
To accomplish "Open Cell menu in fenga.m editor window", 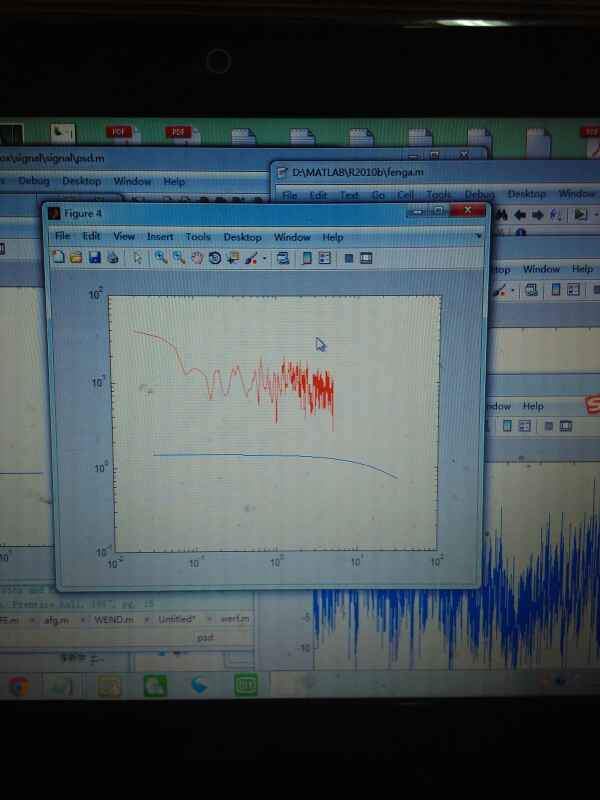I will tap(406, 195).
